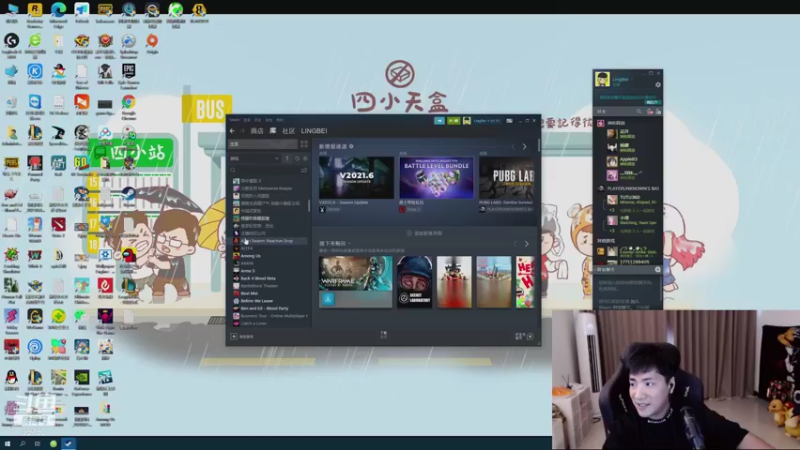Advance the play-next shelf with the right arrow
This screenshot has width=800, height=450.
tap(527, 244)
